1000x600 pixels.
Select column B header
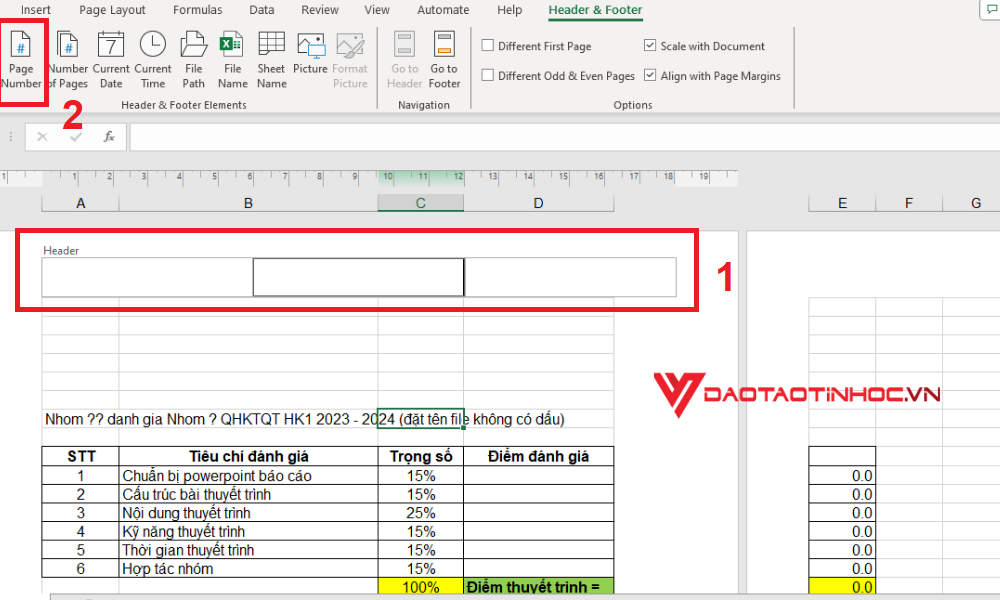[248, 203]
